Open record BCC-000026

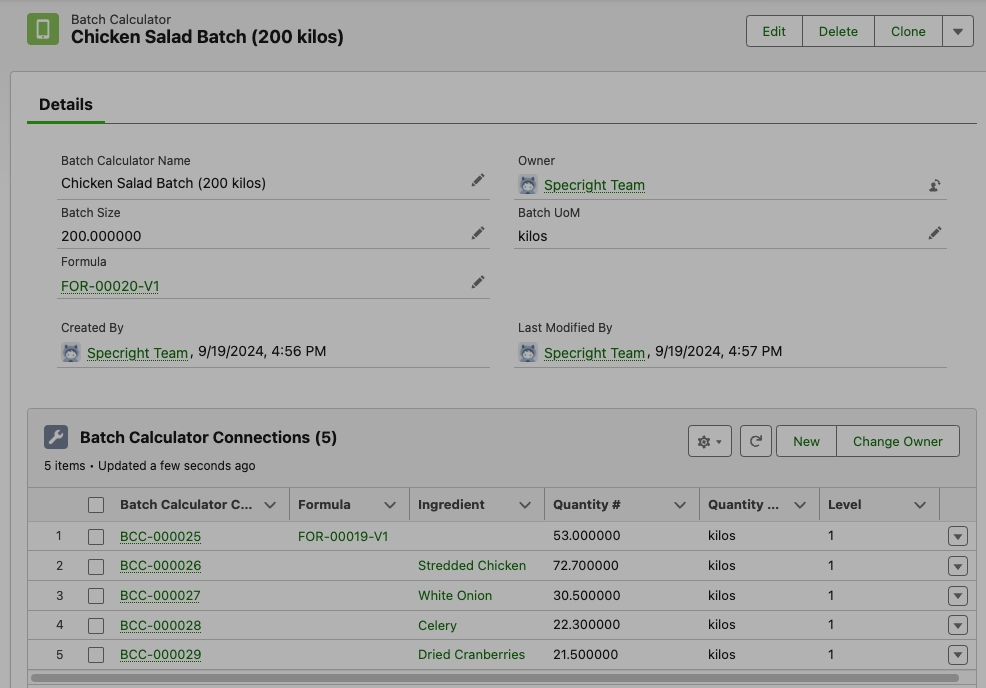[160, 566]
